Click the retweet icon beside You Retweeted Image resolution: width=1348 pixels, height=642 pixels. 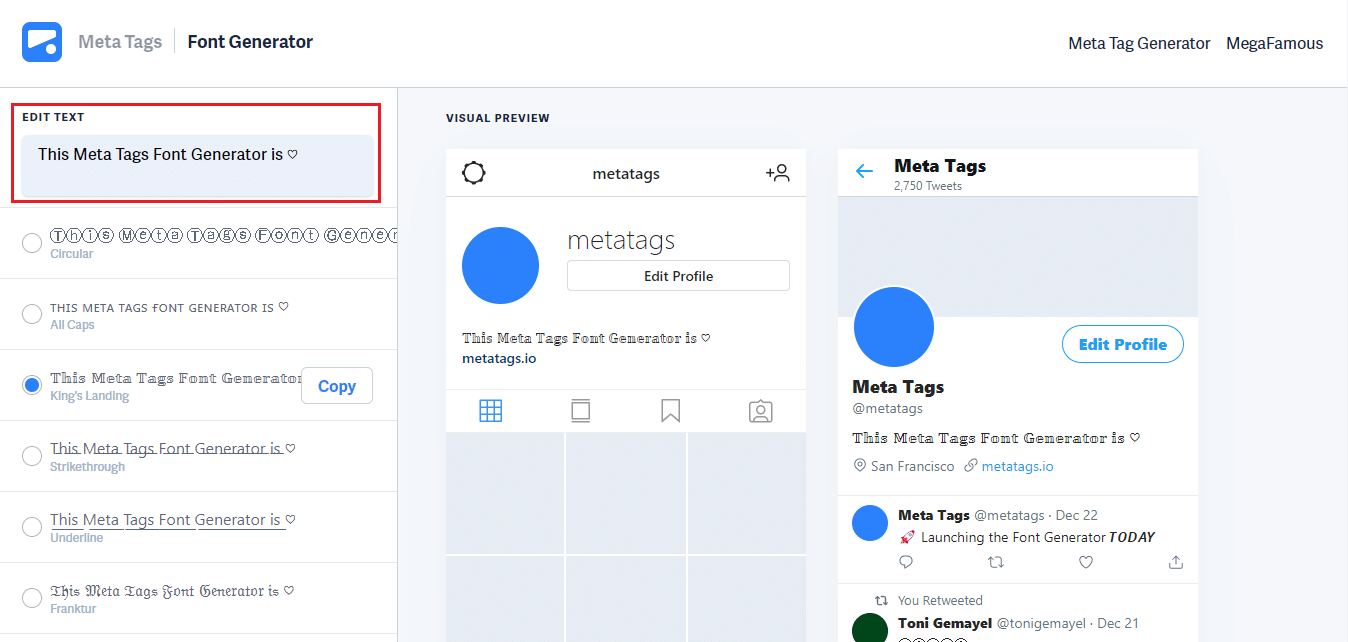[881, 601]
